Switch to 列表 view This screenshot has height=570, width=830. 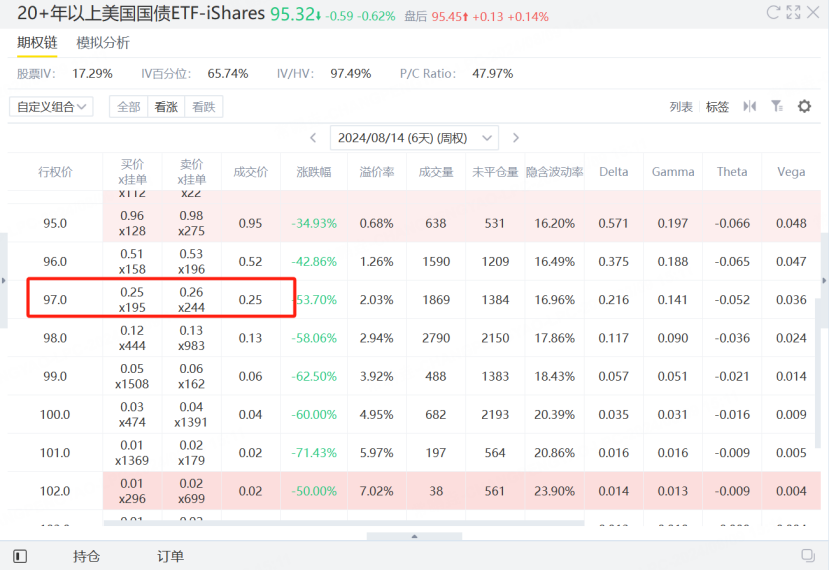click(x=681, y=107)
